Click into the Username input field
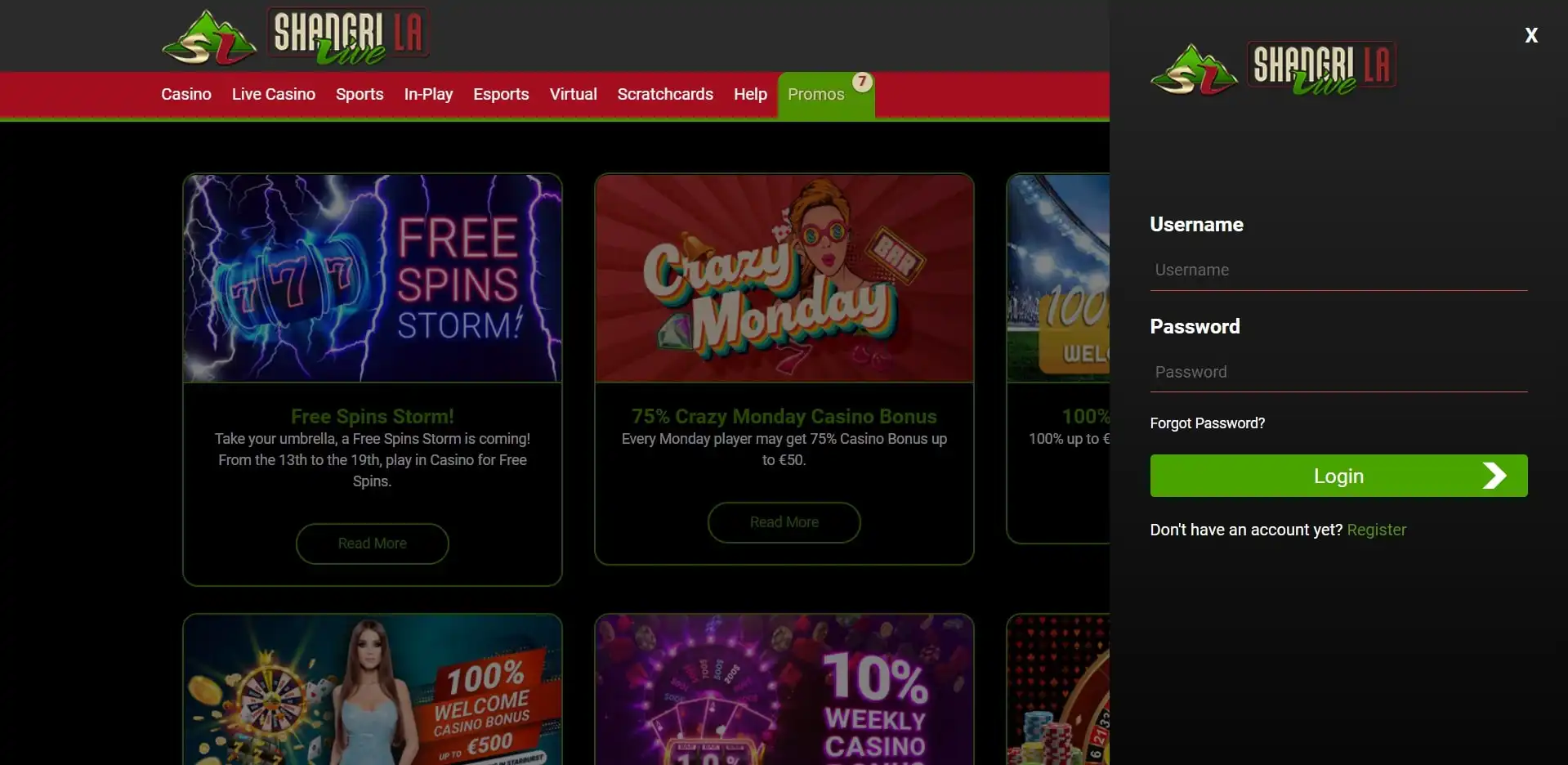 (1338, 270)
